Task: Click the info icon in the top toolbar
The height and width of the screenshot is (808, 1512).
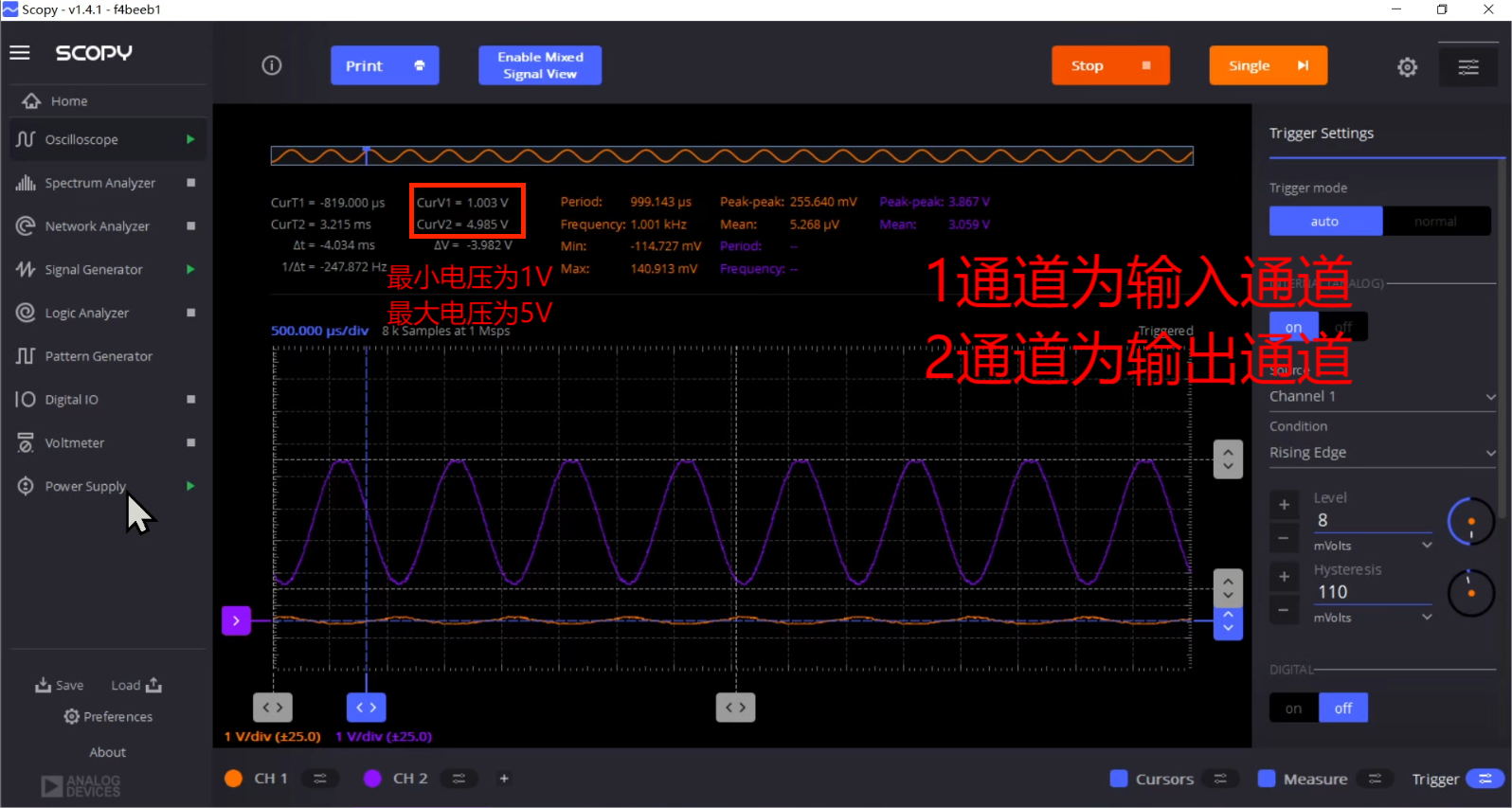Action: [272, 65]
